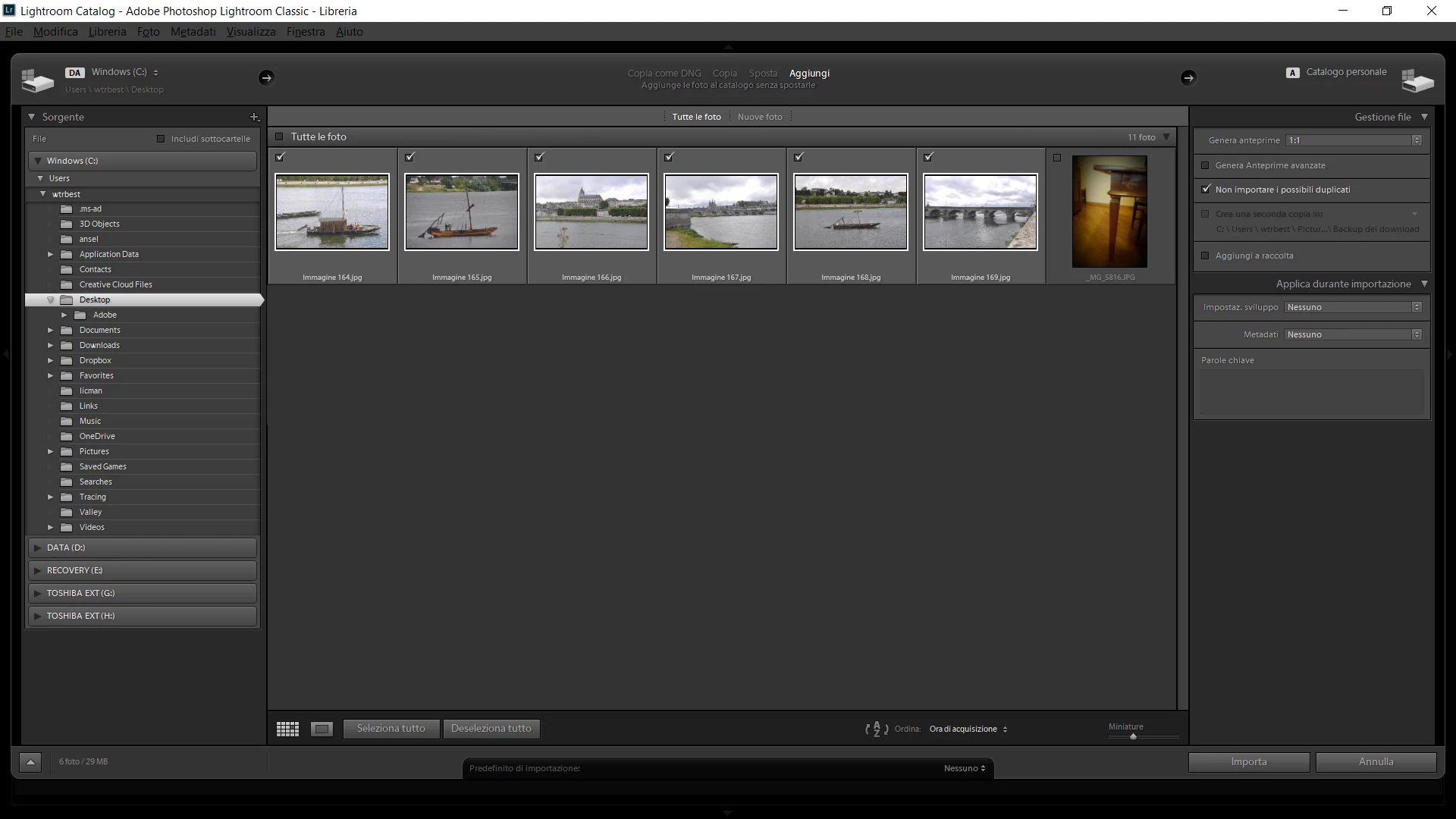This screenshot has height=819, width=1456.
Task: Open the Metadati menu
Action: click(193, 32)
